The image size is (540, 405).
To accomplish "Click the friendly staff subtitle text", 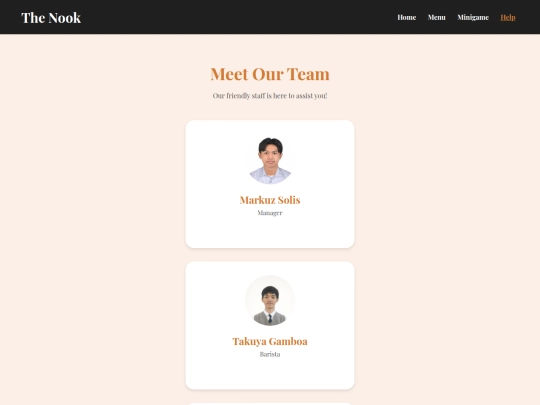I will click(270, 96).
